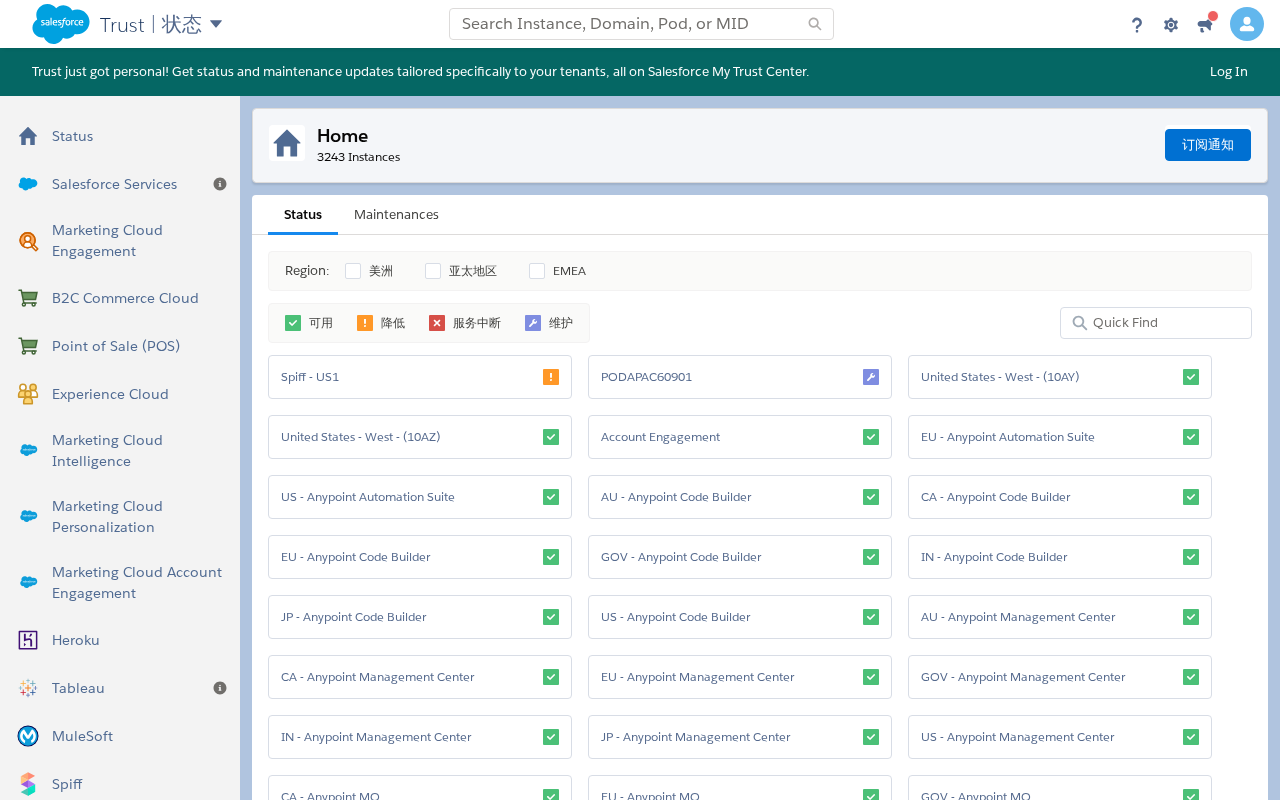Tick the EMEA region checkbox
This screenshot has width=1280, height=800.
(537, 271)
